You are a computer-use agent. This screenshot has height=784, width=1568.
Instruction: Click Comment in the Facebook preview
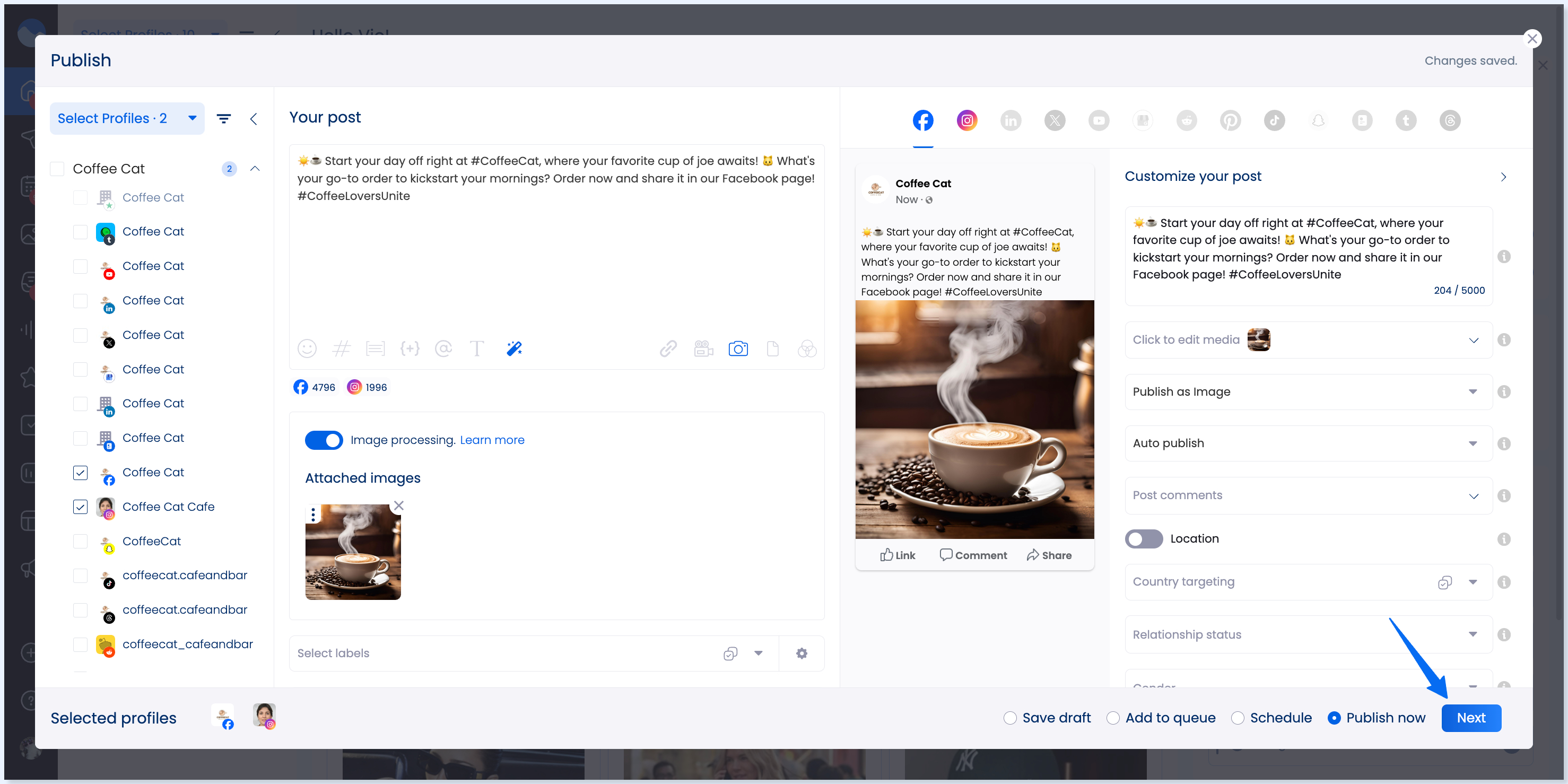tap(973, 555)
